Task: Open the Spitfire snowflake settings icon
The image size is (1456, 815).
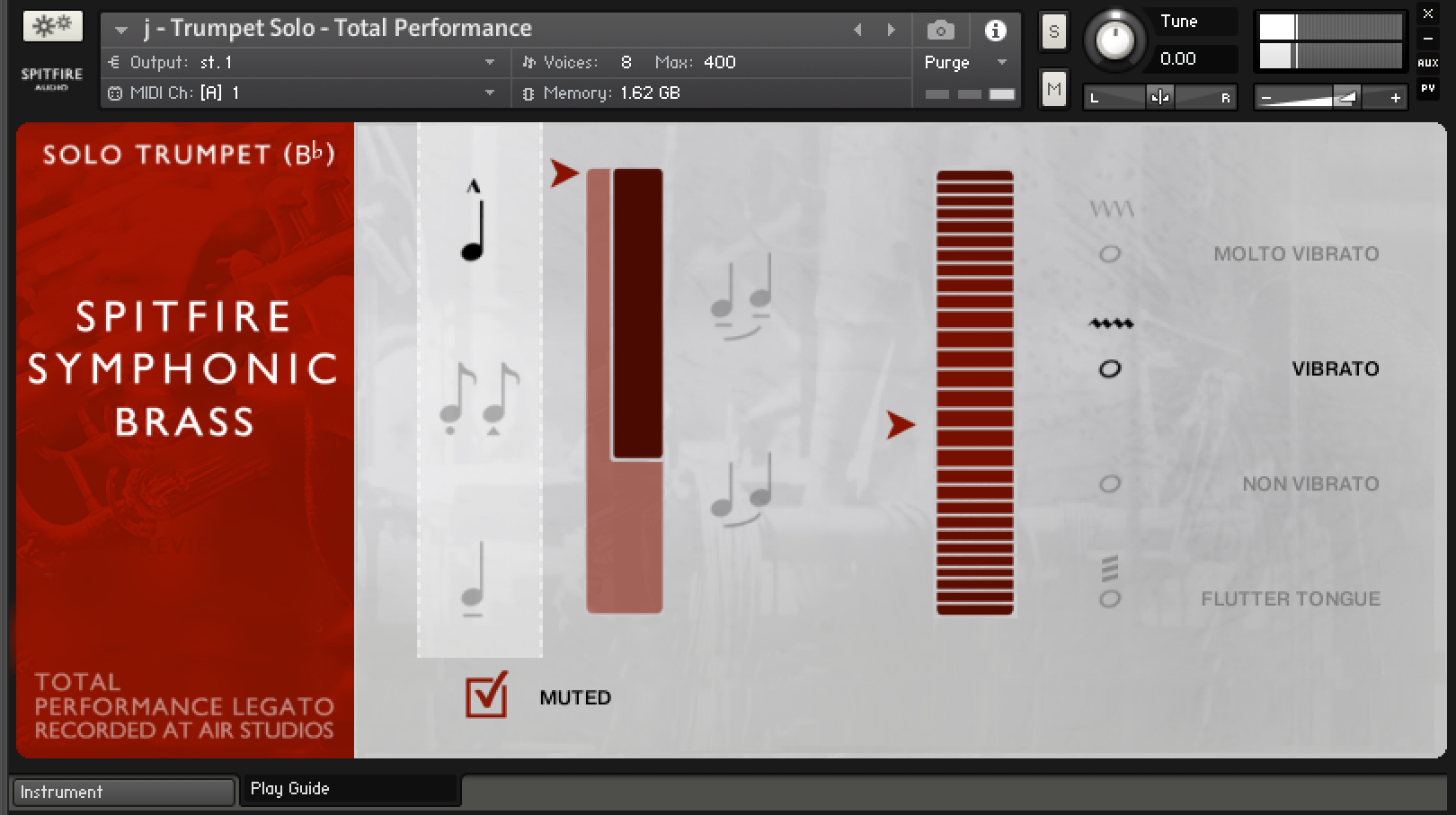Action: coord(52,26)
